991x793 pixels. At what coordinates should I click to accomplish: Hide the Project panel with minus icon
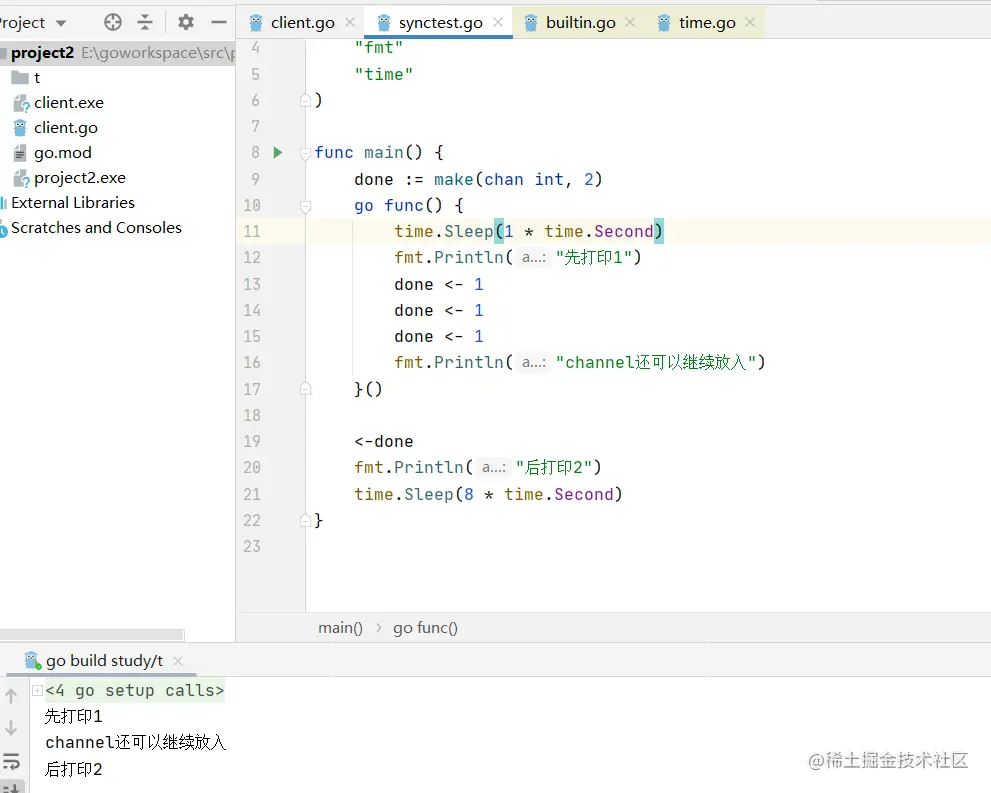coord(219,23)
